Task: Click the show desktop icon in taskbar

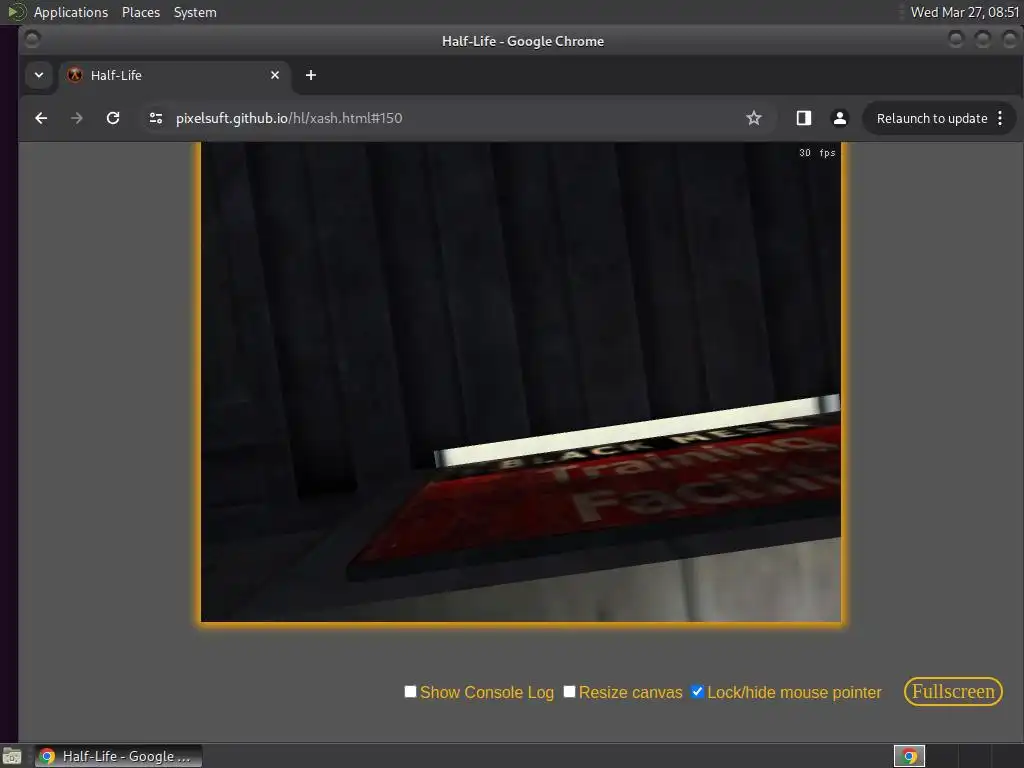Action: point(12,756)
